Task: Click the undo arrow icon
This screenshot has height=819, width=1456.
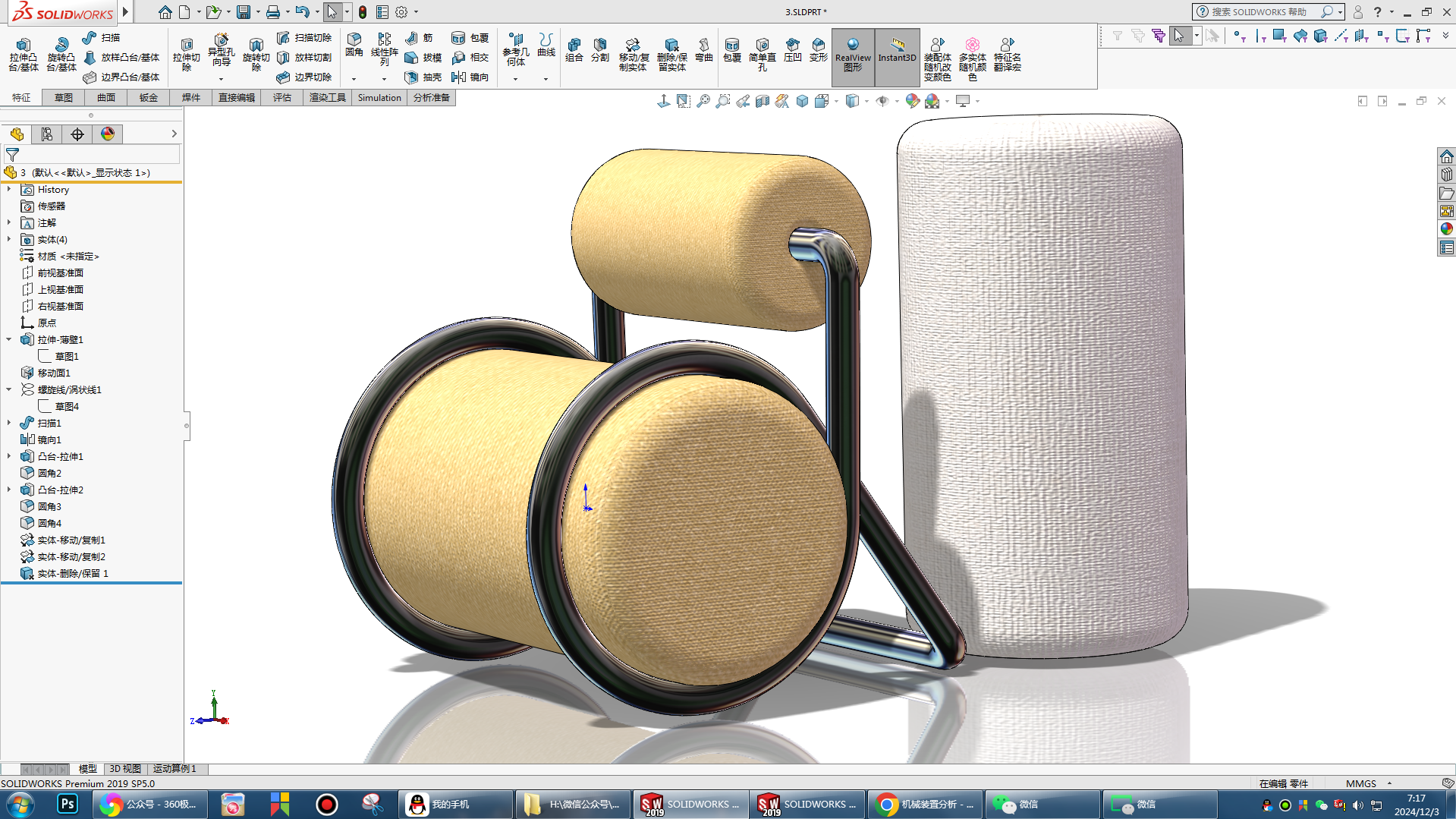Action: (302, 12)
